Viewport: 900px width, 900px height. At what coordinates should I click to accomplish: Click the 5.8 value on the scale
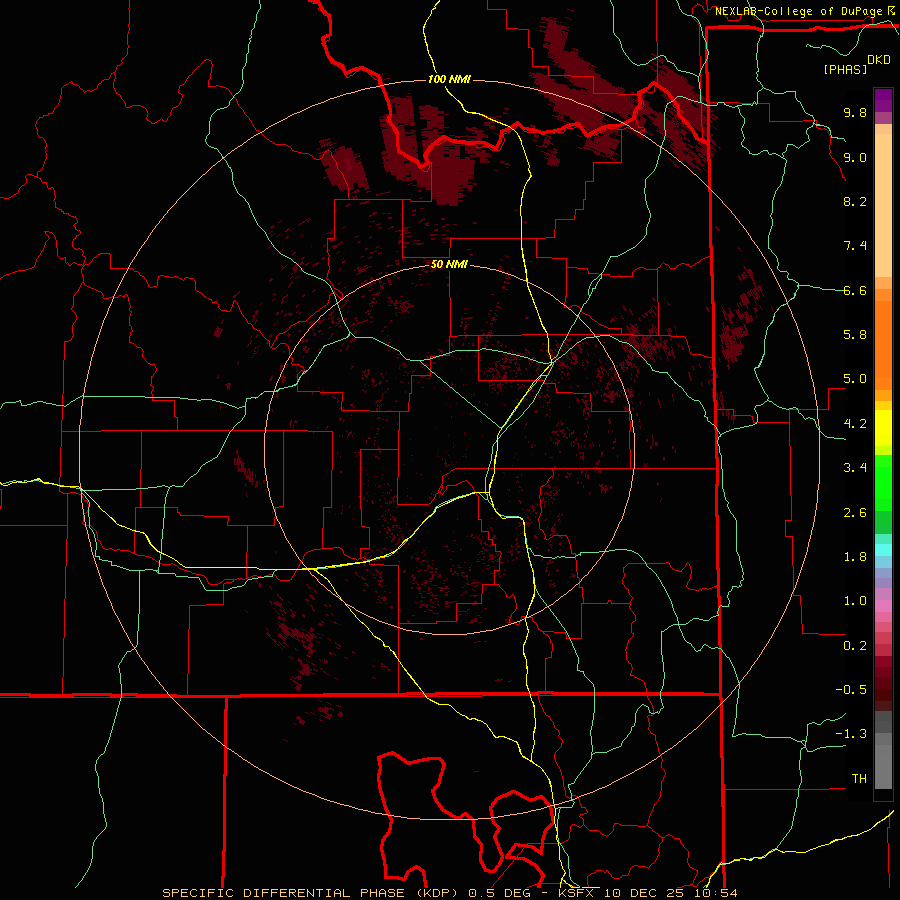(855, 335)
